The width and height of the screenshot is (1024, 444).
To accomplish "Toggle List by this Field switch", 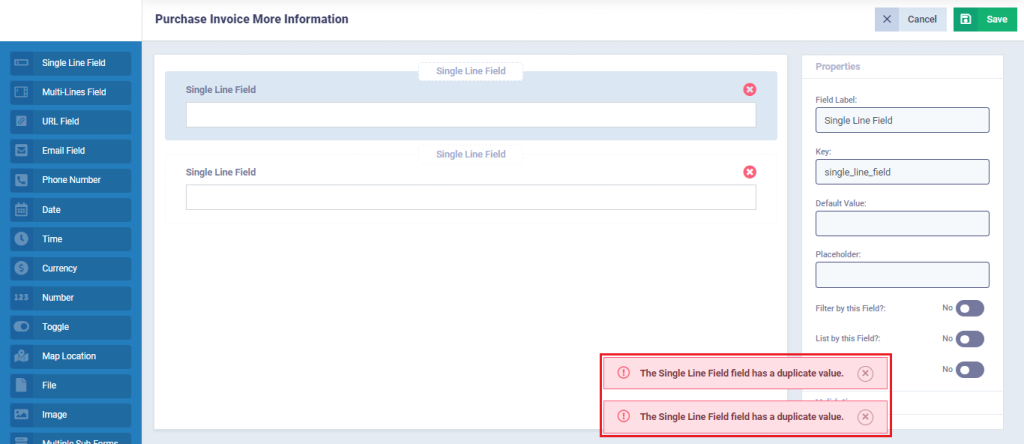I will click(x=969, y=339).
